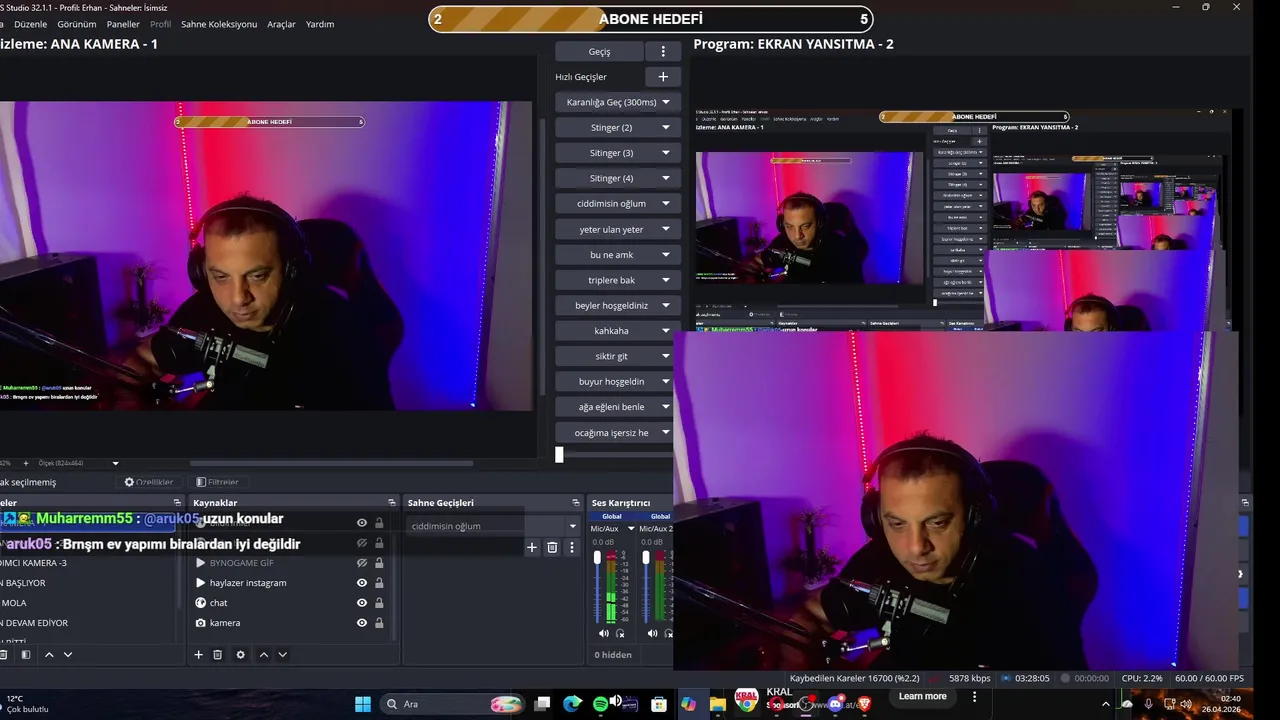The height and width of the screenshot is (720, 1280).
Task: Add a quick transition next to Hızlı Geçişler
Action: [662, 77]
